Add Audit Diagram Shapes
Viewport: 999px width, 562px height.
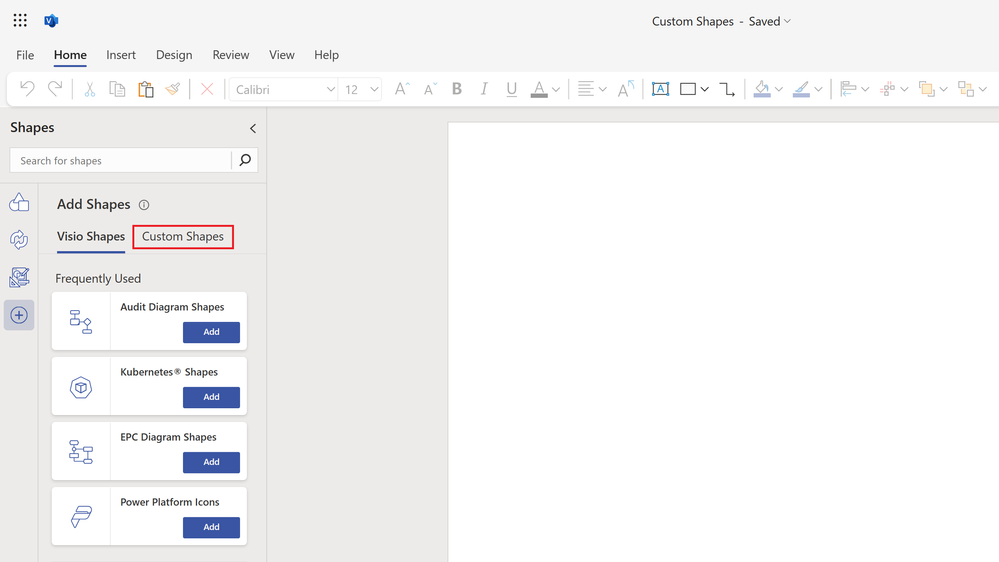[x=212, y=332]
